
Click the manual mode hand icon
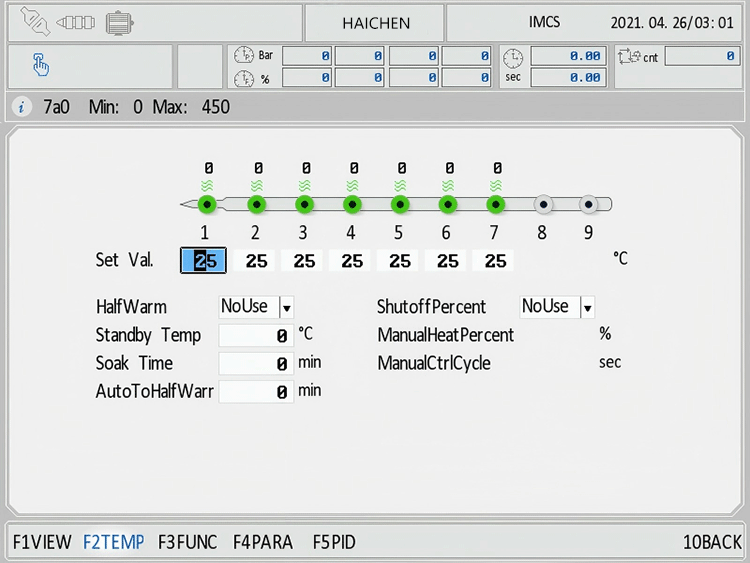pos(41,65)
